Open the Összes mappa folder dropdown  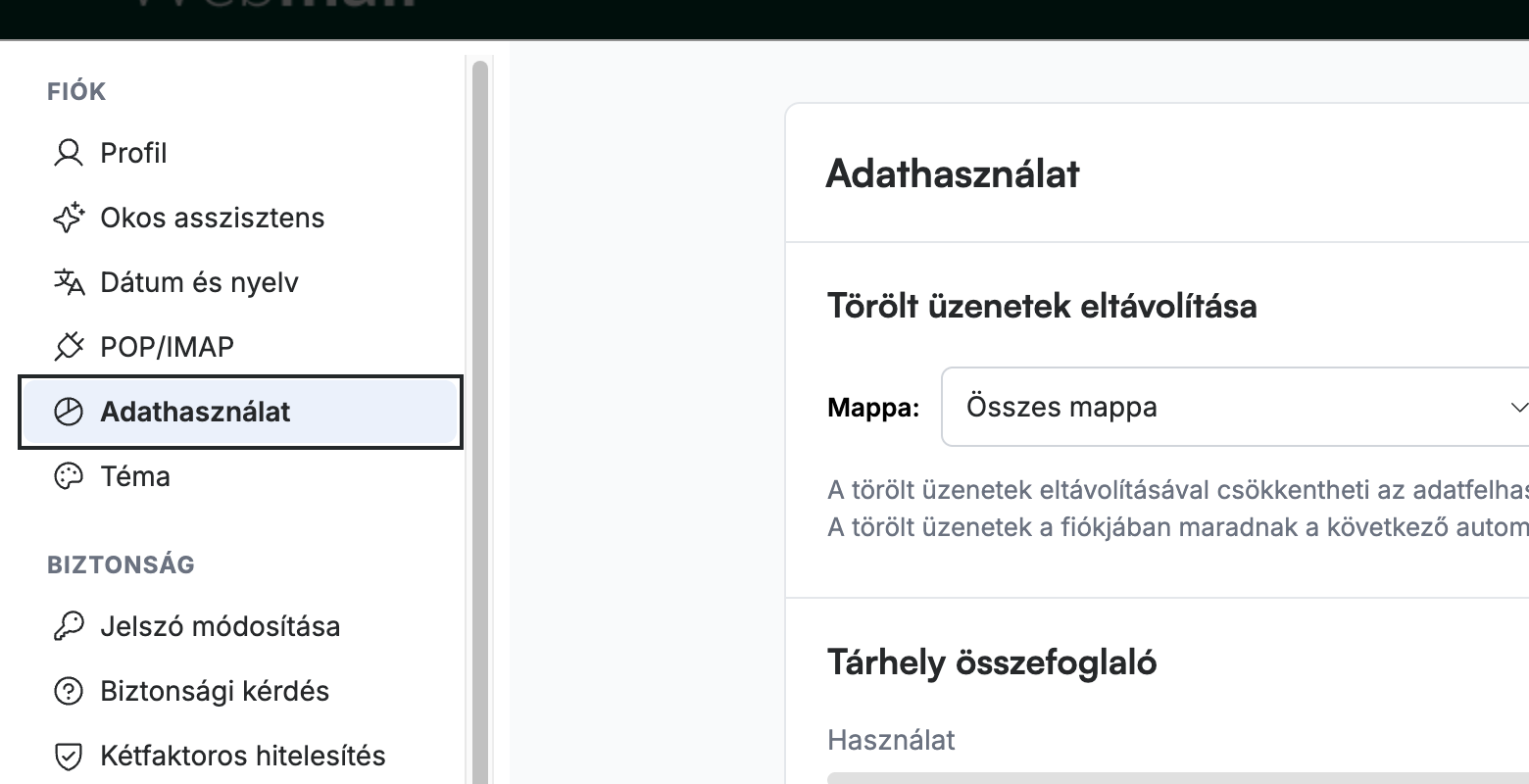pos(1235,407)
